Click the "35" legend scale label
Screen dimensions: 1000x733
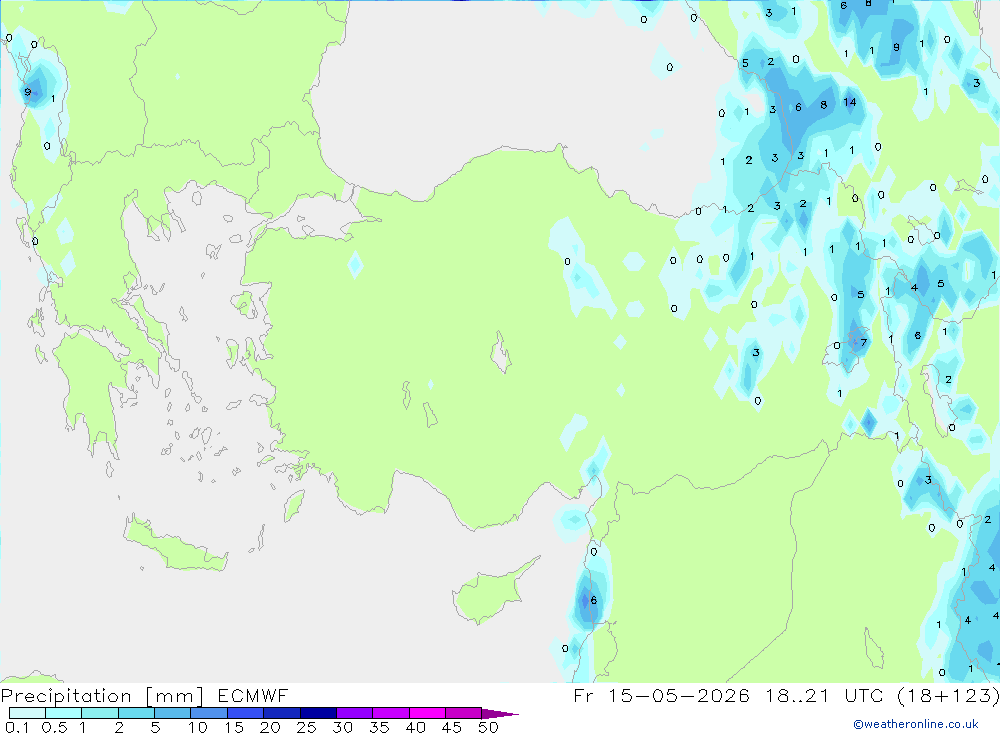[x=379, y=727]
